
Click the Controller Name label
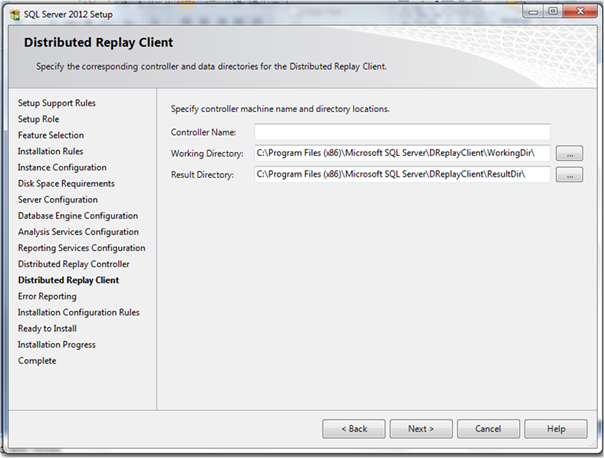(203, 133)
